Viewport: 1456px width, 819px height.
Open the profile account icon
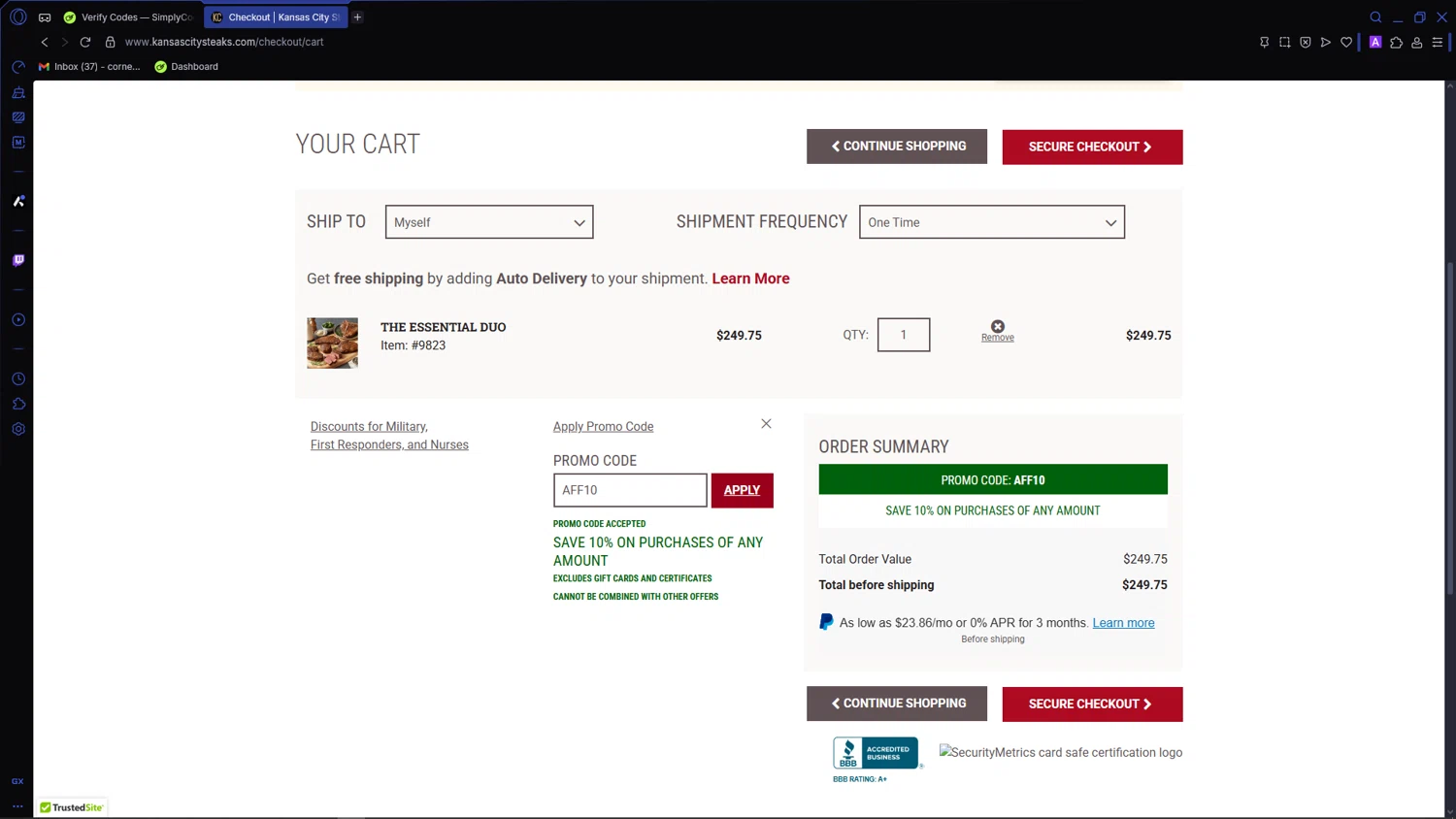click(x=1417, y=42)
